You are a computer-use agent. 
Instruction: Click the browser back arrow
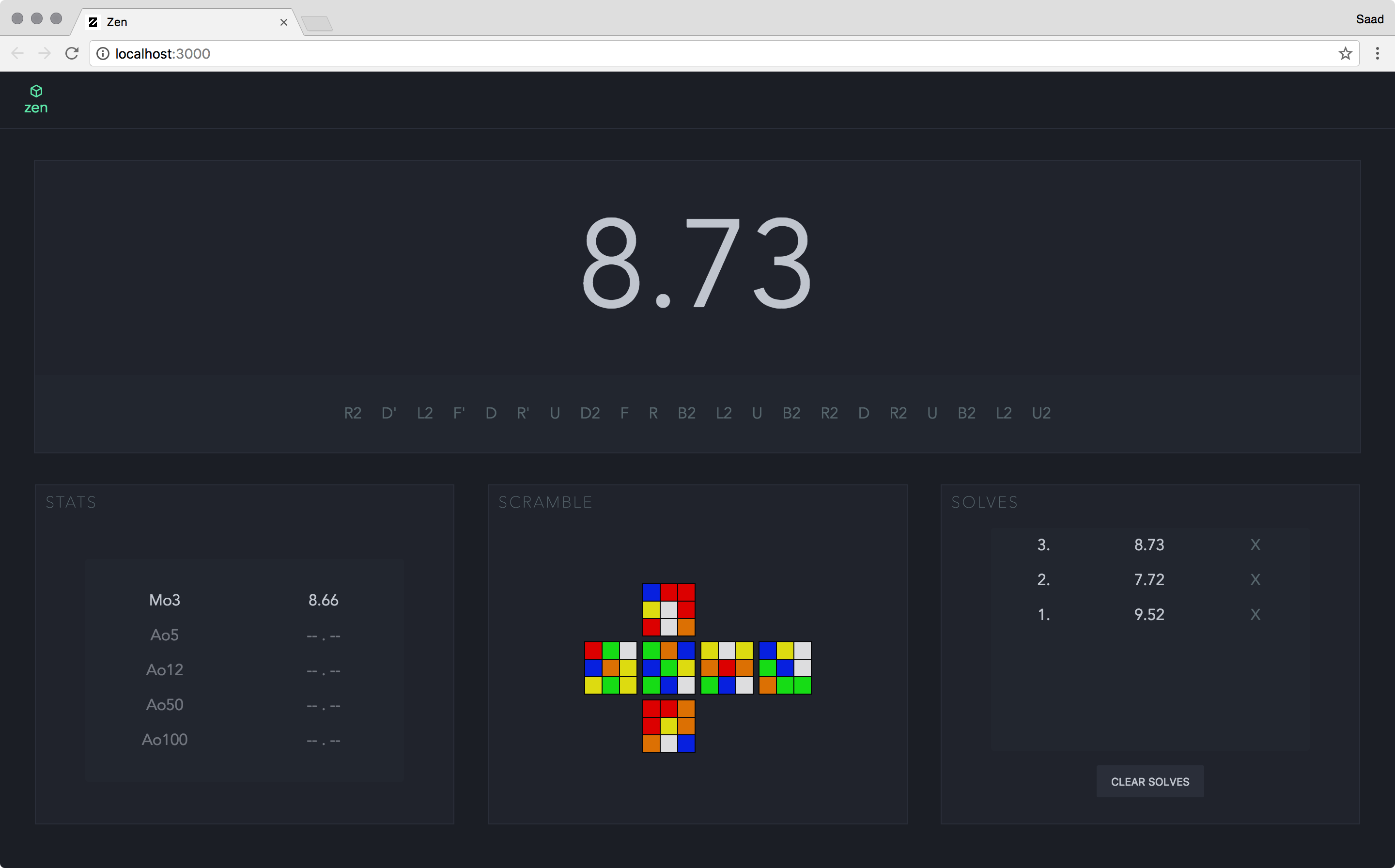18,53
